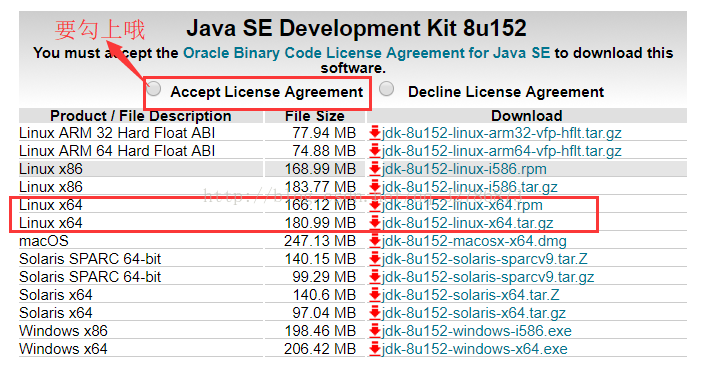This screenshot has width=707, height=371.
Task: Click red arrow icon beside windows-x64.exe
Action: point(375,349)
